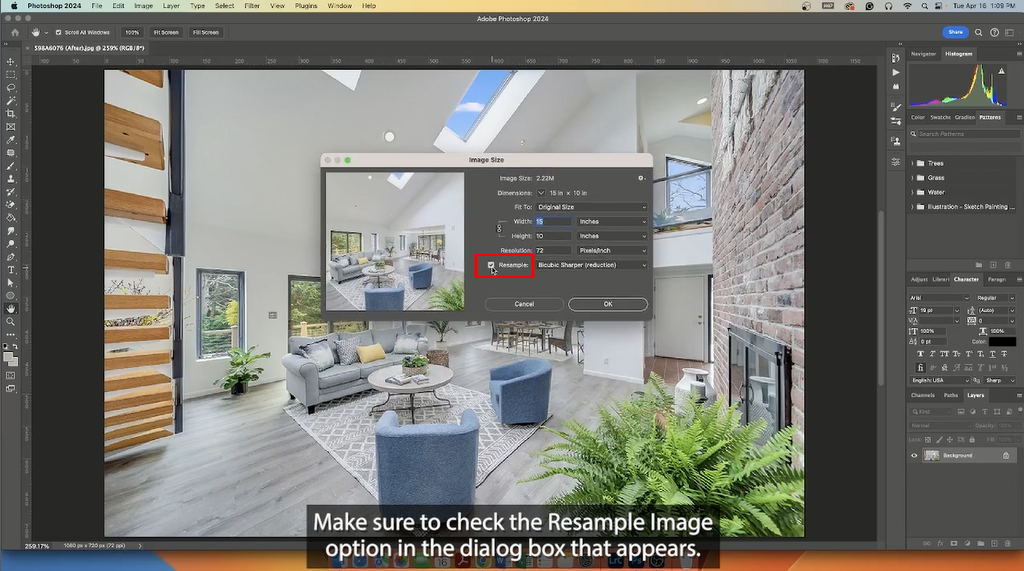Open the Image Size settings gear

click(x=641, y=178)
